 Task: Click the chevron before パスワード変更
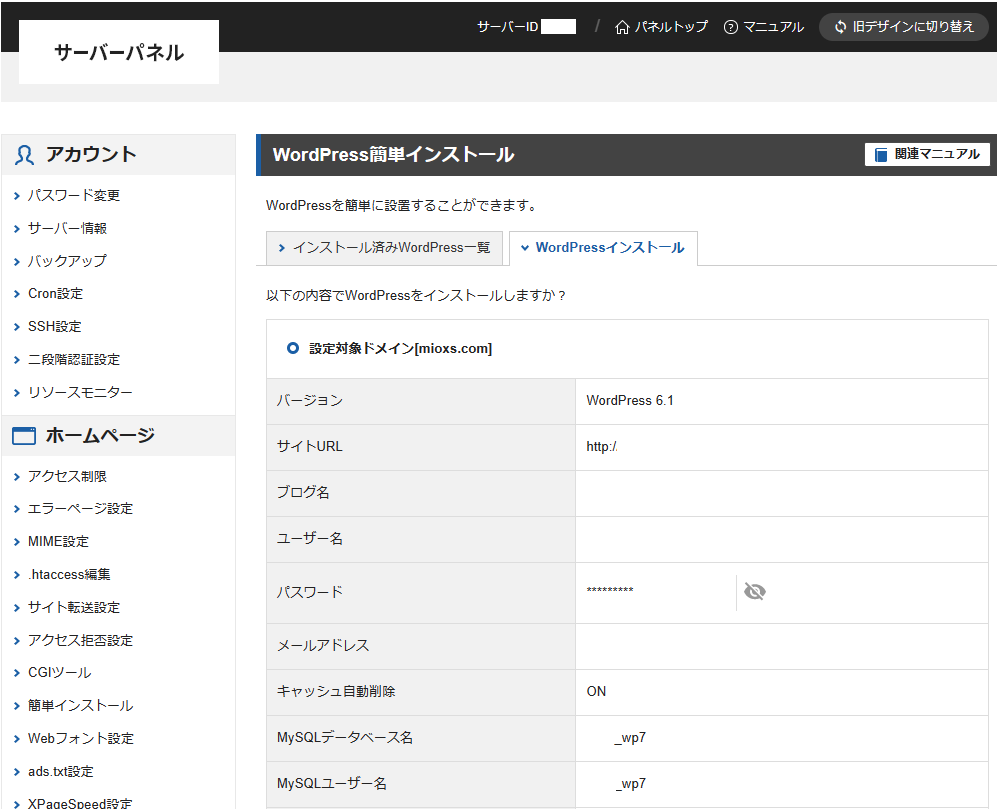tap(17, 196)
